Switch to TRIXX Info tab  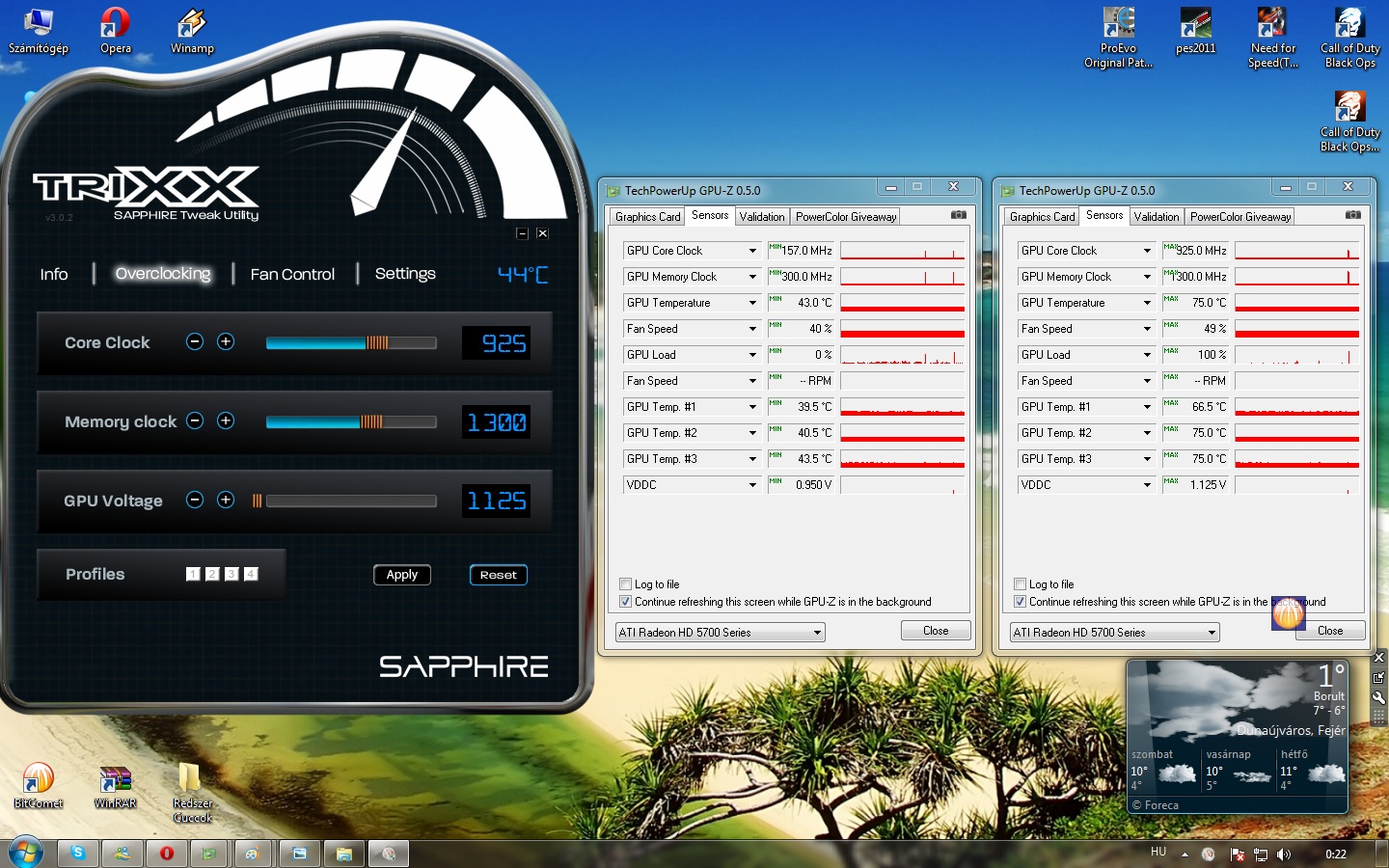pyautogui.click(x=54, y=274)
